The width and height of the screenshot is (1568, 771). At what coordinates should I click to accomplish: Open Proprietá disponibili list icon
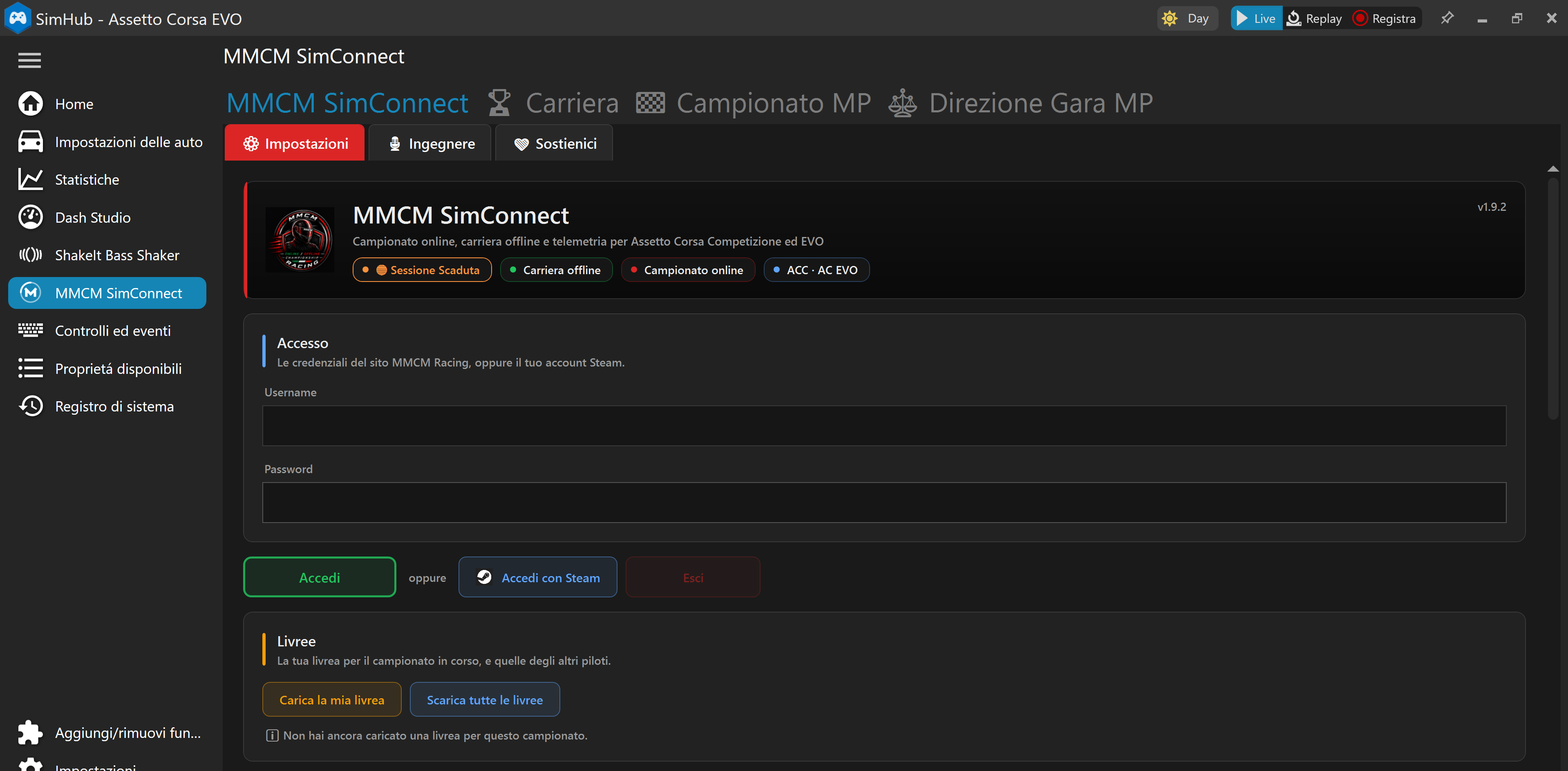coord(30,368)
